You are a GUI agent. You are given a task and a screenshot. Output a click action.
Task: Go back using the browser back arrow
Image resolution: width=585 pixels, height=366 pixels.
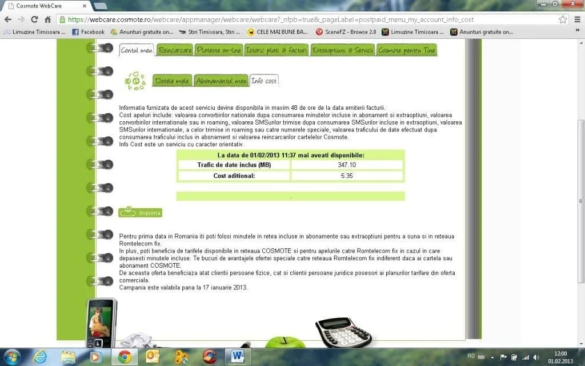(x=8, y=19)
